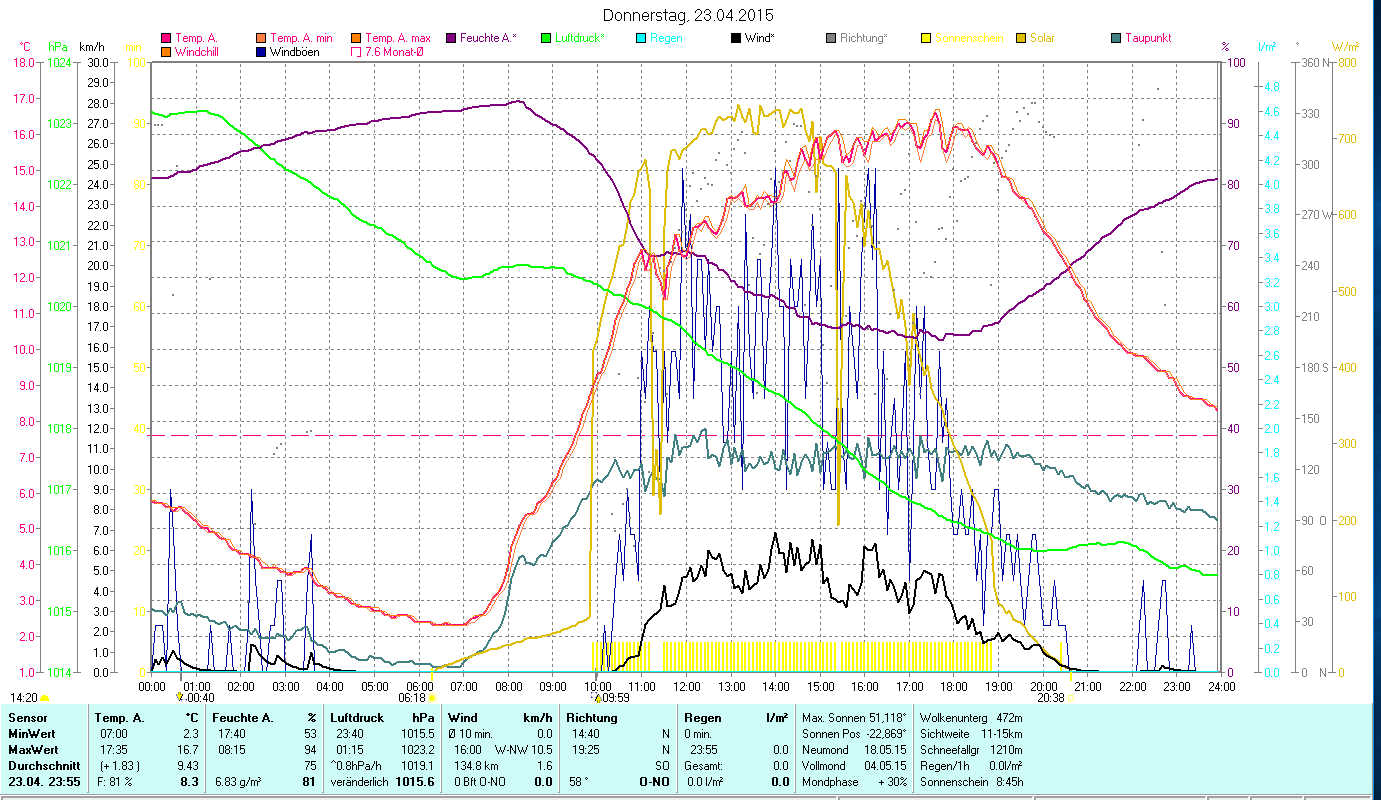Click the chart title Donnerstag, 23.04.2015
This screenshot has width=1381, height=800.
coord(689,15)
